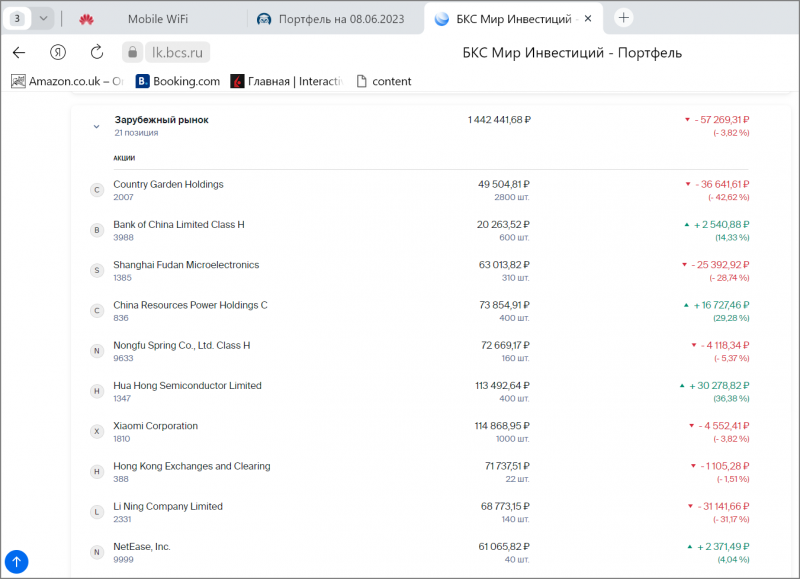
Task: Click the lock icon in address bar
Action: tap(133, 53)
